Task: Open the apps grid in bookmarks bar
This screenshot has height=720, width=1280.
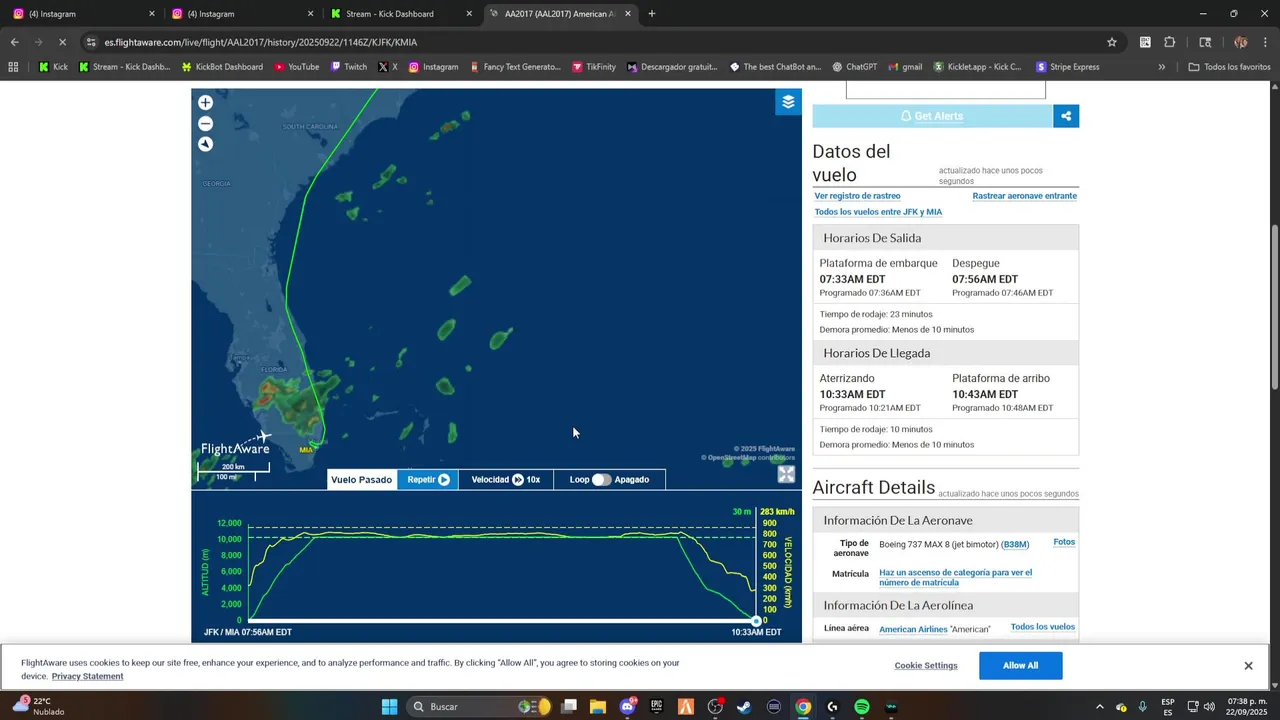Action: tap(13, 67)
